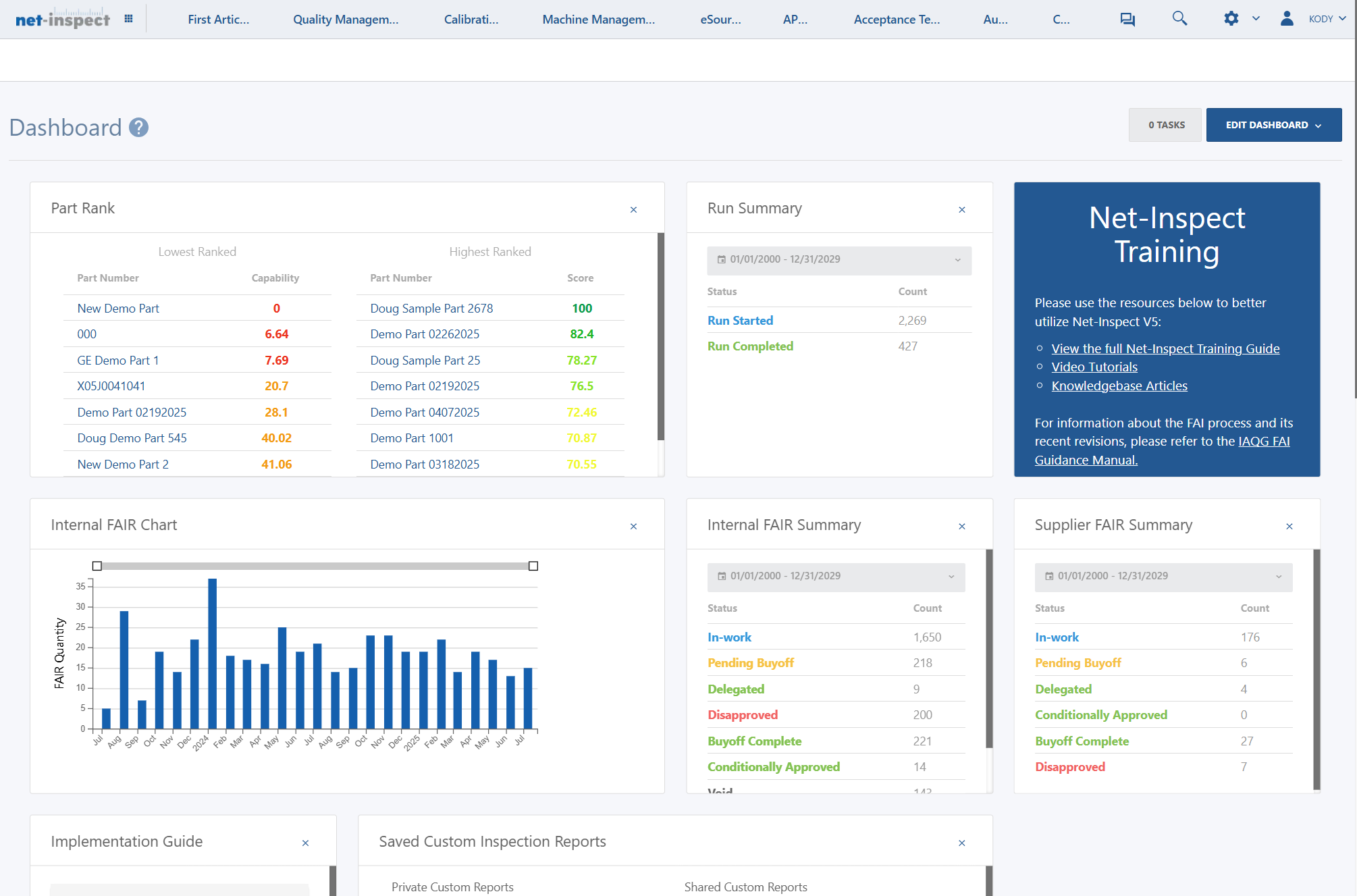Click the chart range slider's left handle
Screen dimensions: 1357x896
[97, 566]
